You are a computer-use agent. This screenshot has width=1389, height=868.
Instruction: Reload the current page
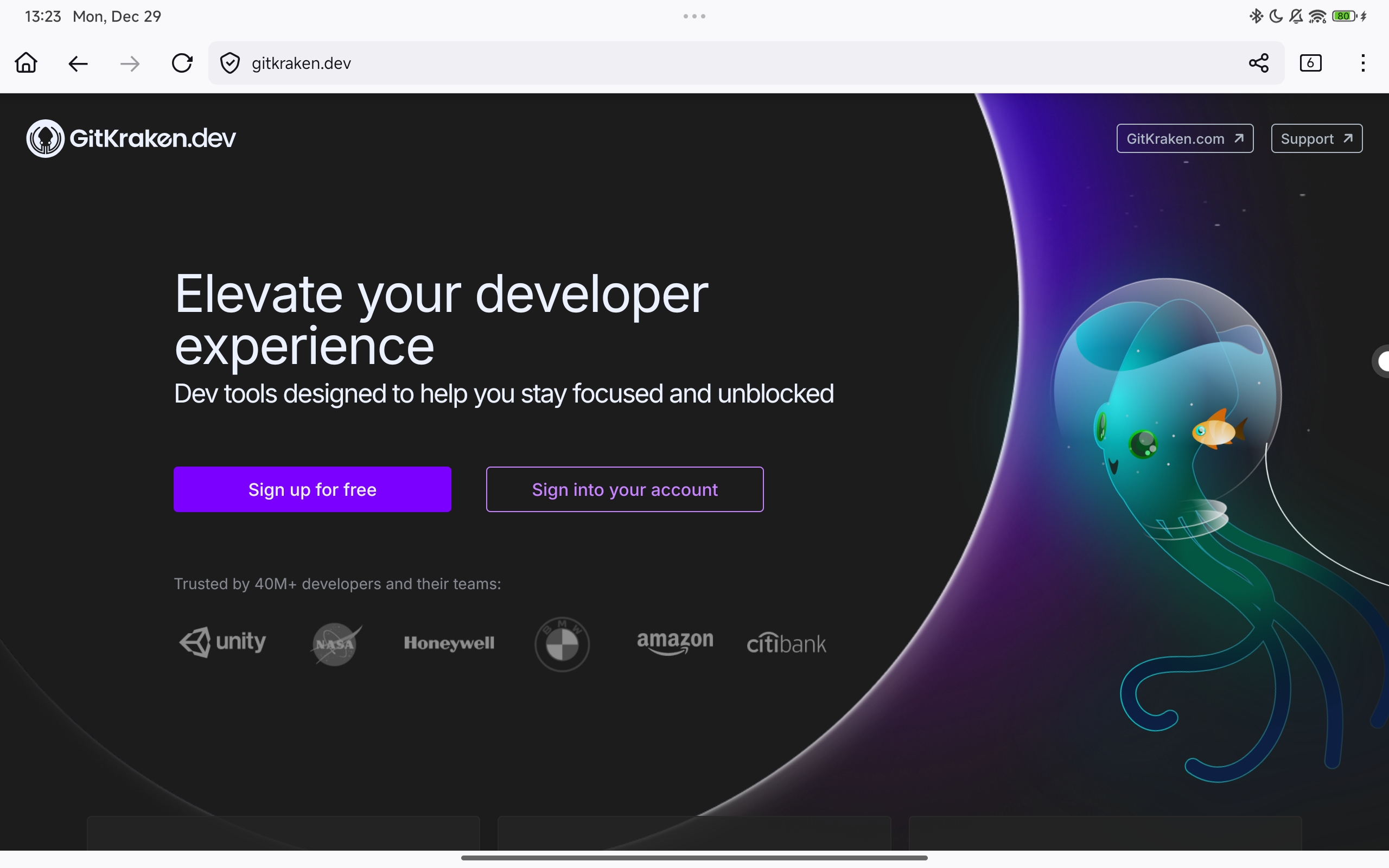182,63
